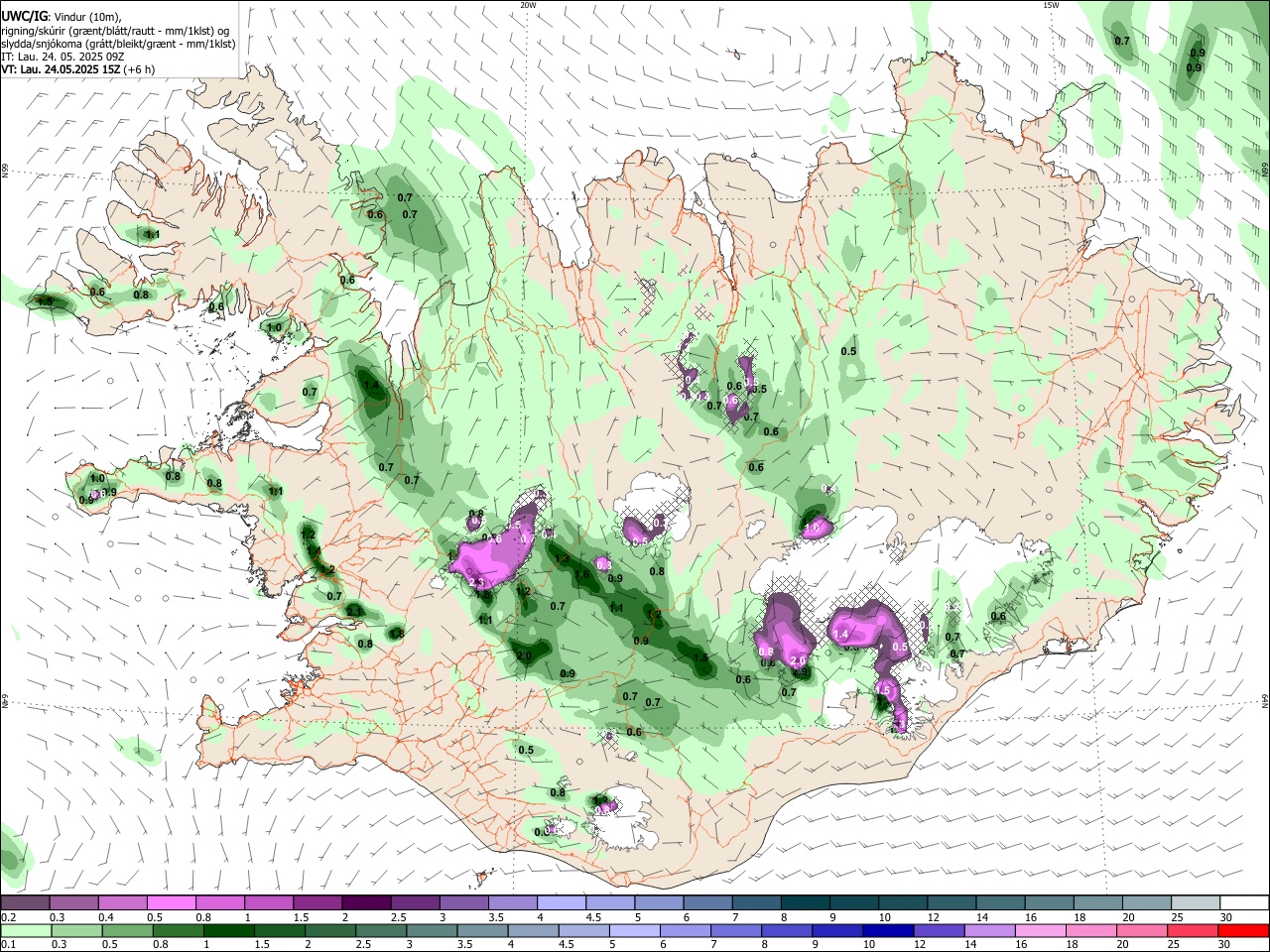Screen dimensions: 1270x952
Task: Click the '2.9' precipitation value on the map
Action: coord(803,672)
